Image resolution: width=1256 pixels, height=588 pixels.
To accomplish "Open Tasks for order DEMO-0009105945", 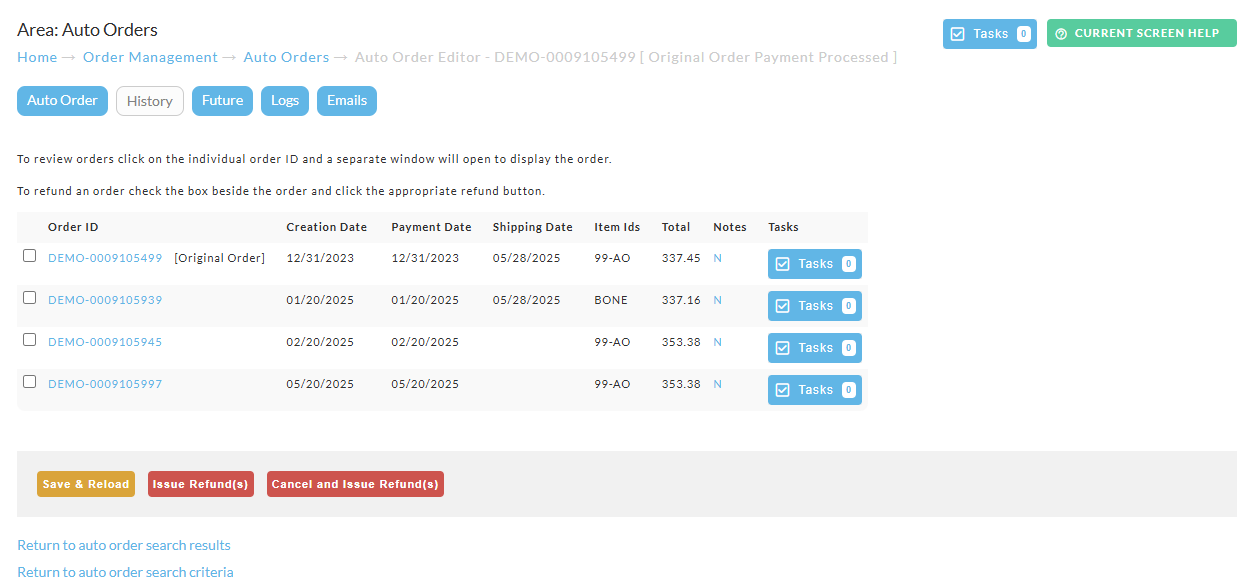I will pos(815,348).
